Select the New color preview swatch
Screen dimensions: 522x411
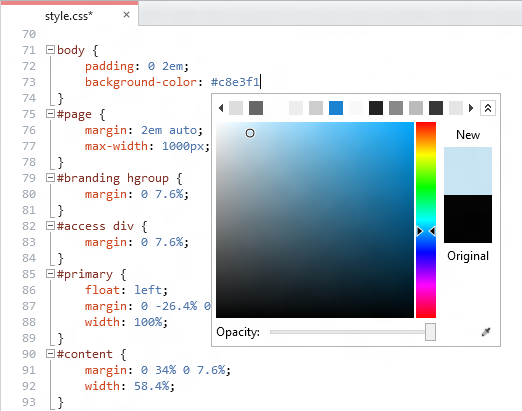(468, 171)
